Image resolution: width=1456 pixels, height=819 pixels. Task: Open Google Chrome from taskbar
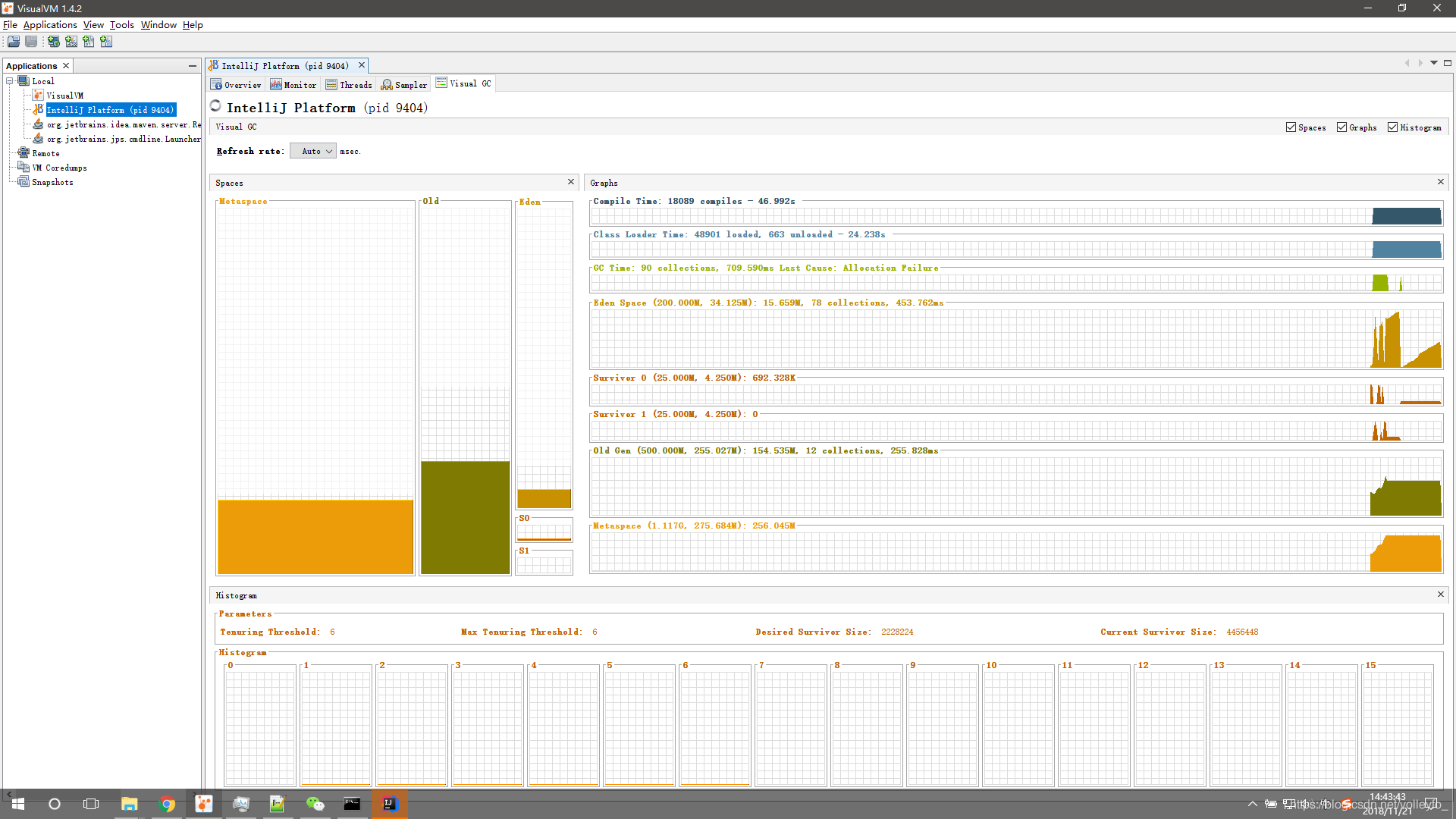pyautogui.click(x=167, y=804)
